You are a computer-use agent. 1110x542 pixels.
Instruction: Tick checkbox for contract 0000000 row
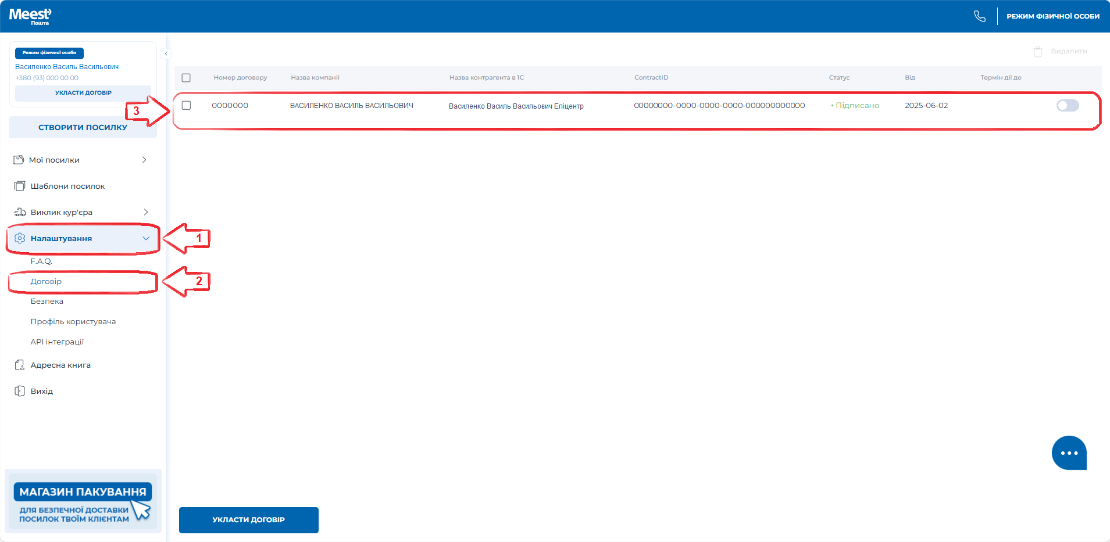pos(186,105)
